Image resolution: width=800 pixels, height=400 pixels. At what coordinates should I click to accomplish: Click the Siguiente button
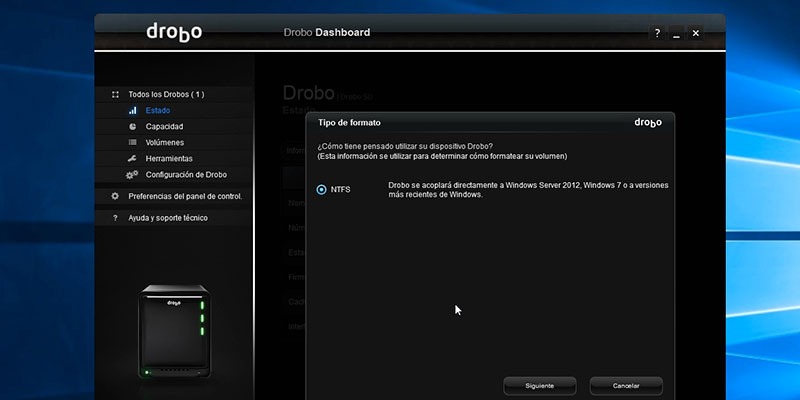tap(540, 386)
